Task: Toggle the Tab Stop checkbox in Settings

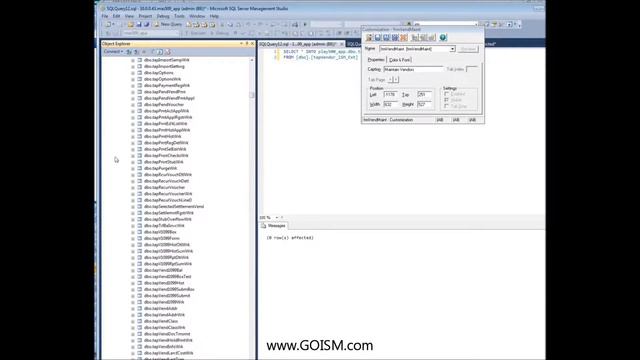Action: point(447,106)
